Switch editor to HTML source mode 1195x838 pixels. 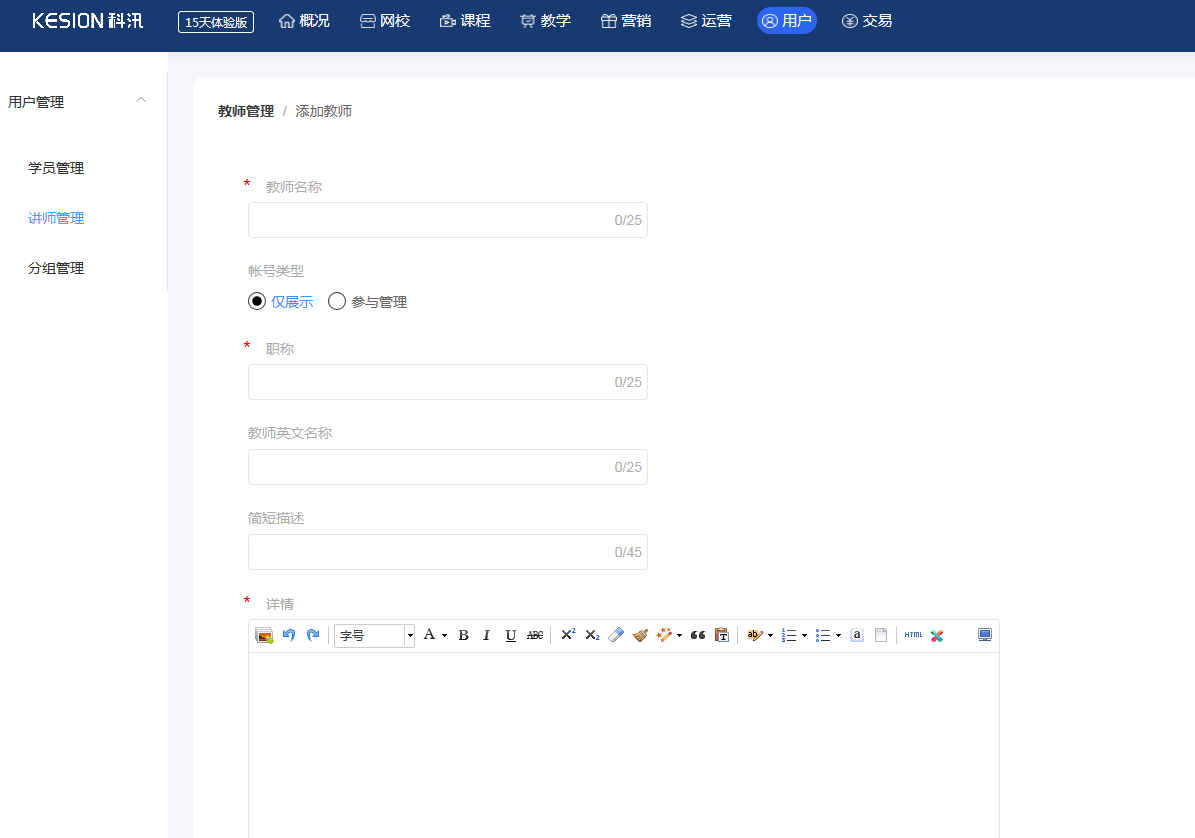coord(913,635)
